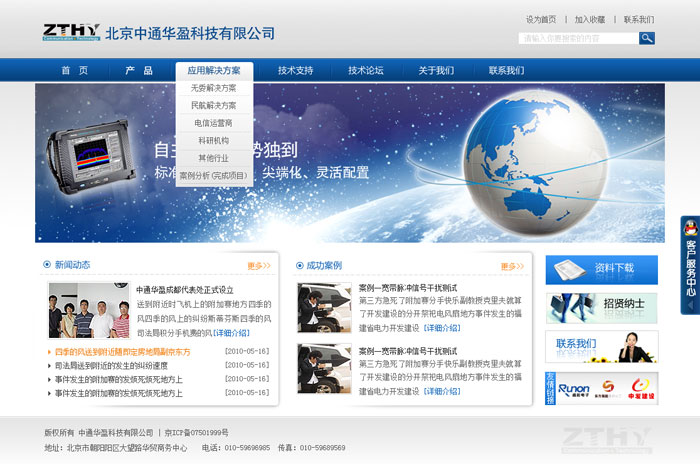Open the 资料下载 download banner
This screenshot has height=464, width=700.
click(601, 269)
